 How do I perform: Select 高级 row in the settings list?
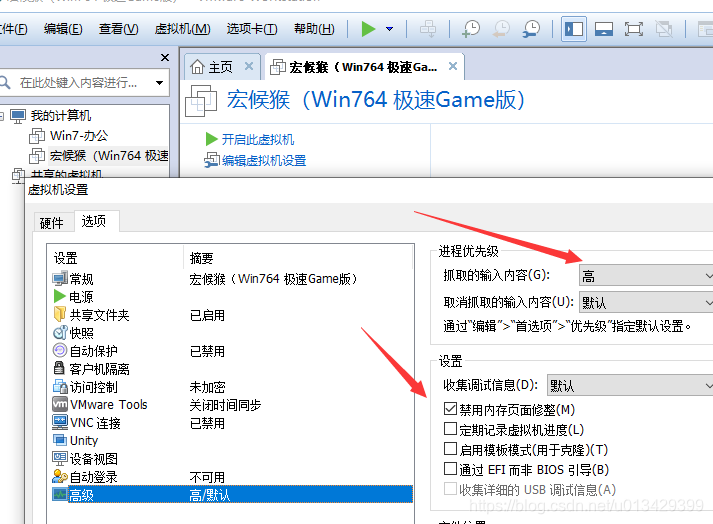[232, 494]
